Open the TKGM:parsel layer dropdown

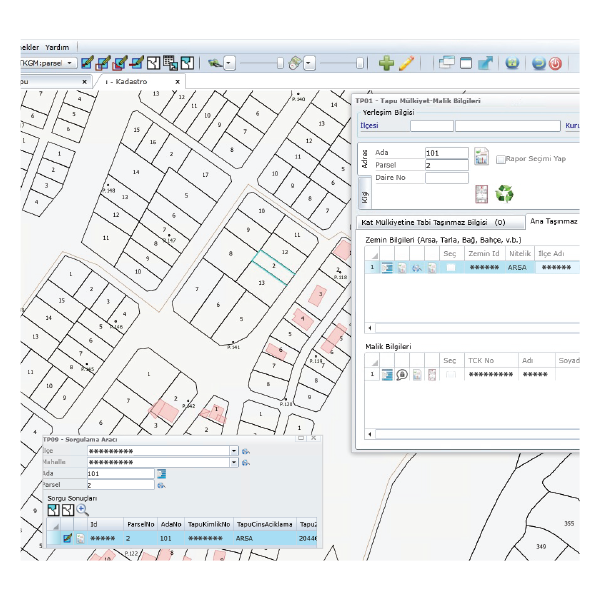pyautogui.click(x=70, y=63)
